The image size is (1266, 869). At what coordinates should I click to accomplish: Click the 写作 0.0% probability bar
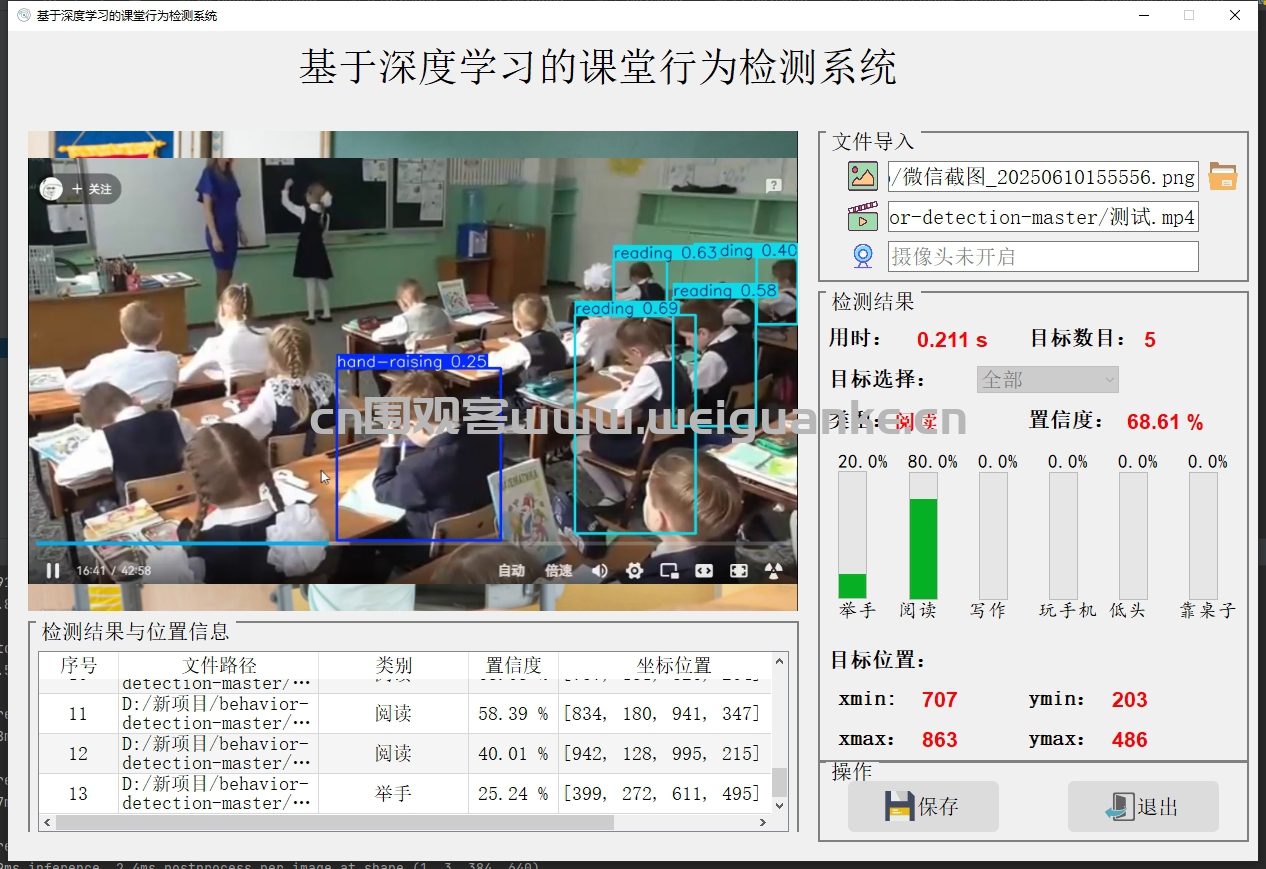point(993,535)
